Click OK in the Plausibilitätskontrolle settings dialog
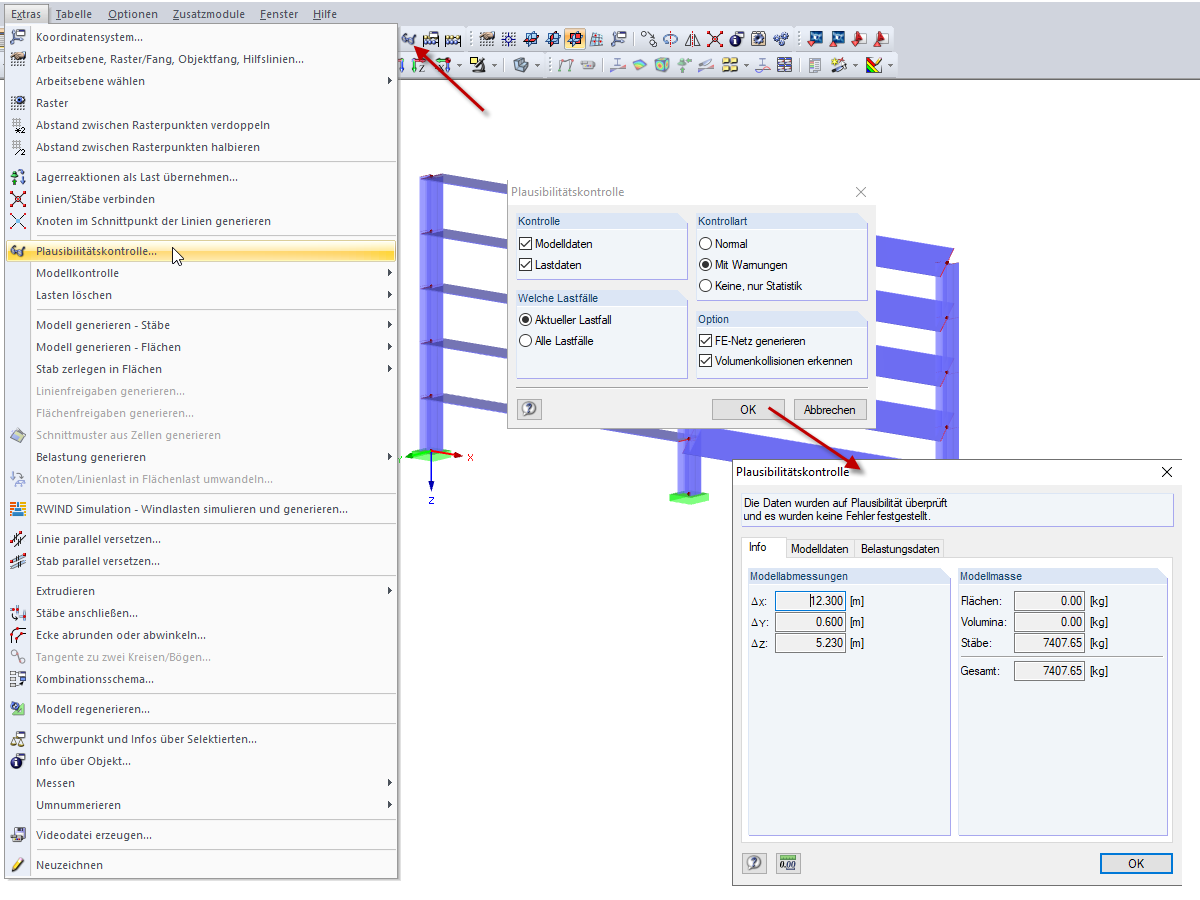This screenshot has width=1200, height=900. [748, 409]
